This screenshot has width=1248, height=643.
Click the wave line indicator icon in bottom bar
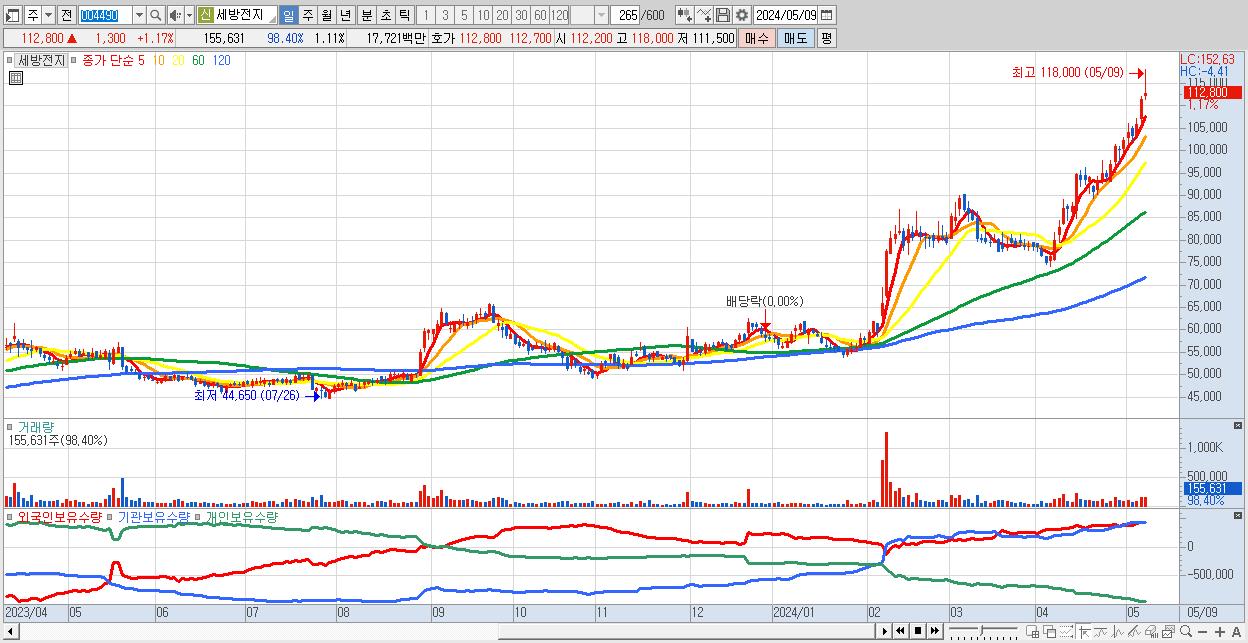1101,632
